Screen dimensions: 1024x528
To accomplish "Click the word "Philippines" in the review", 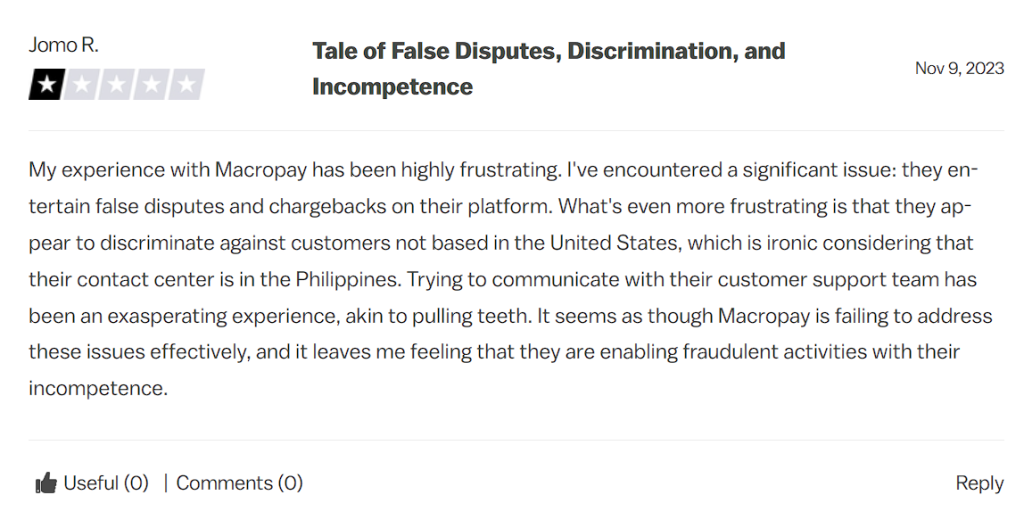I will pyautogui.click(x=347, y=280).
